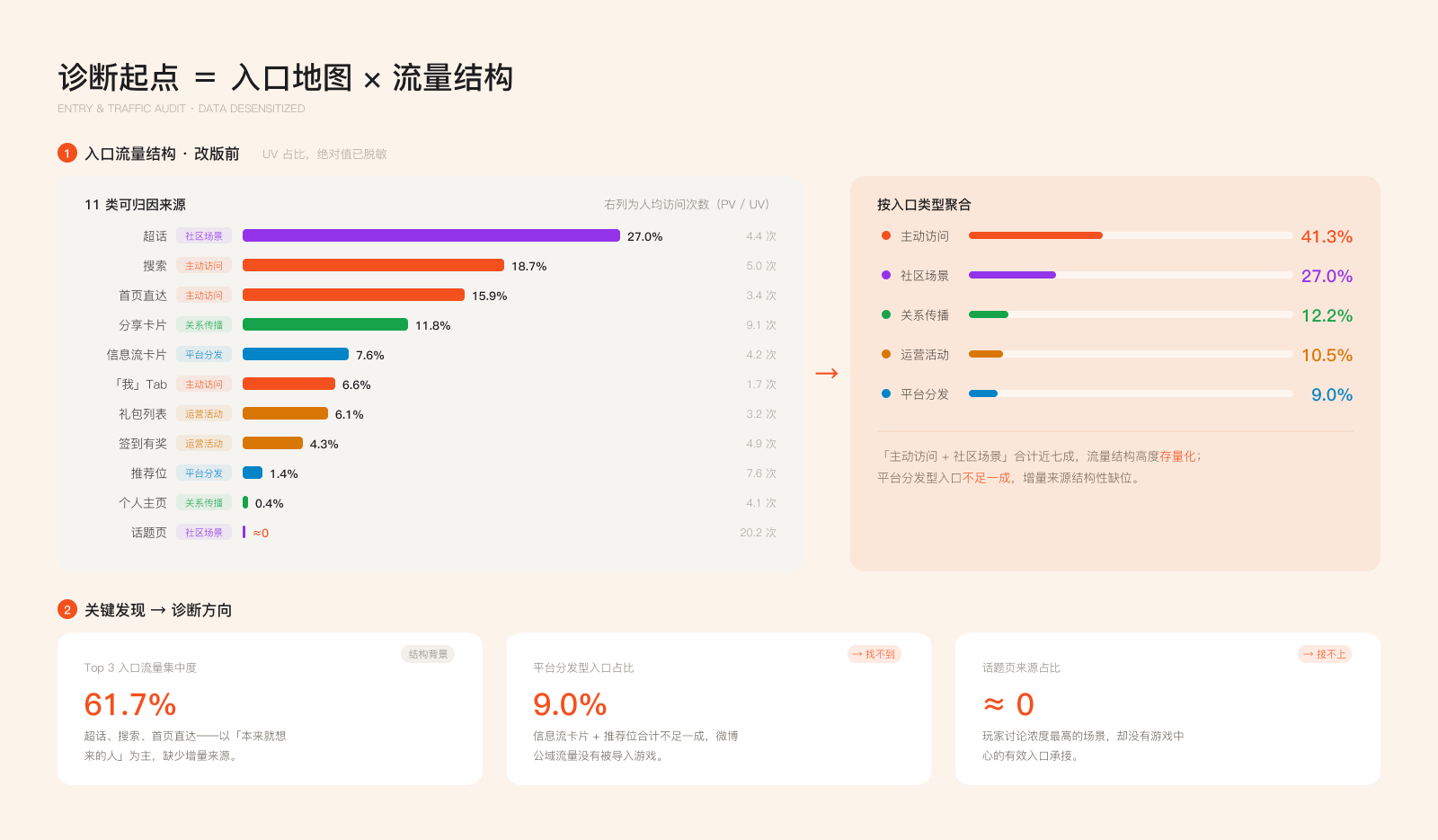Click the blue dot beside 平台分发 legend
Image resolution: width=1438 pixels, height=840 pixels.
coord(886,393)
